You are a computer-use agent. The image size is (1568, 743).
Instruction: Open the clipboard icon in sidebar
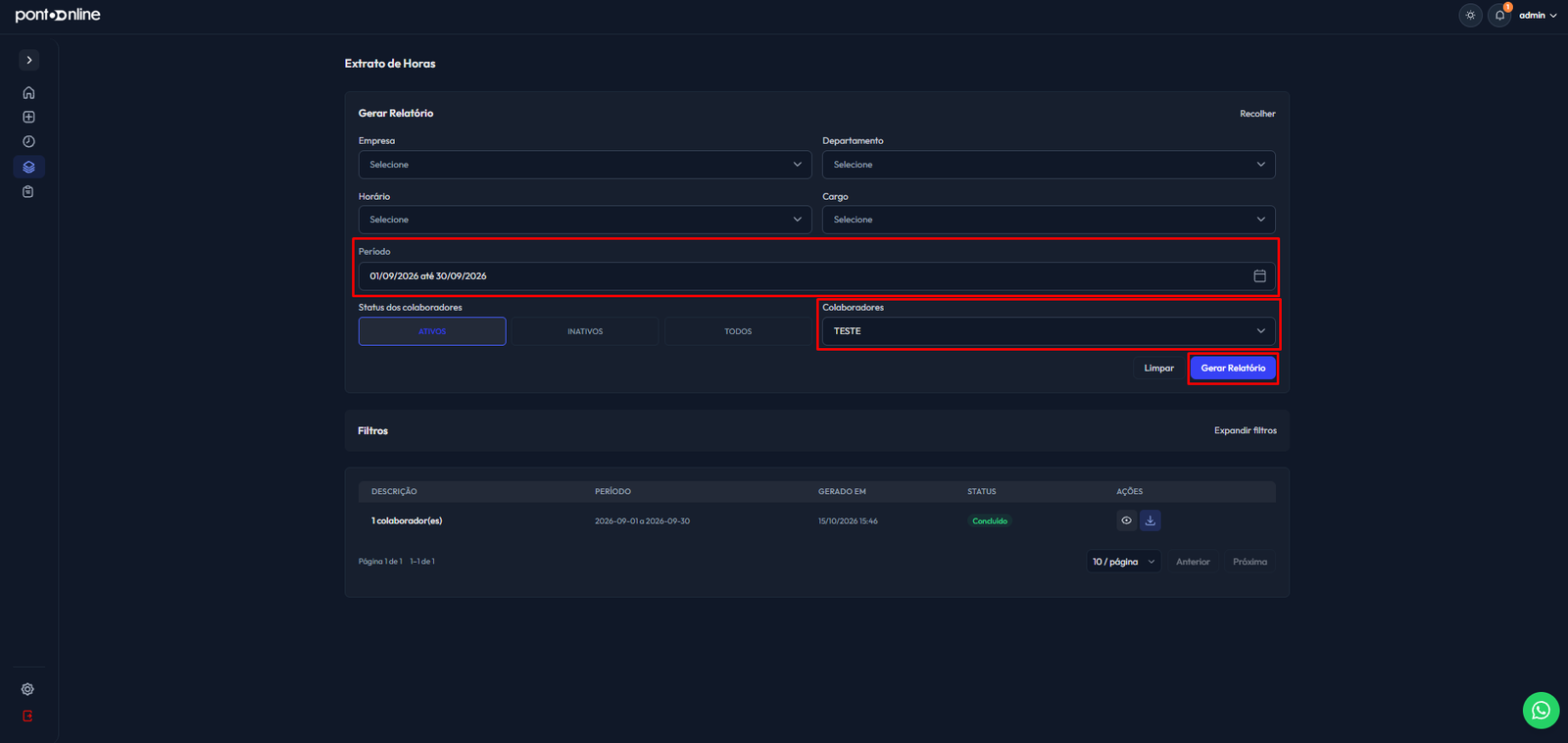pyautogui.click(x=28, y=191)
